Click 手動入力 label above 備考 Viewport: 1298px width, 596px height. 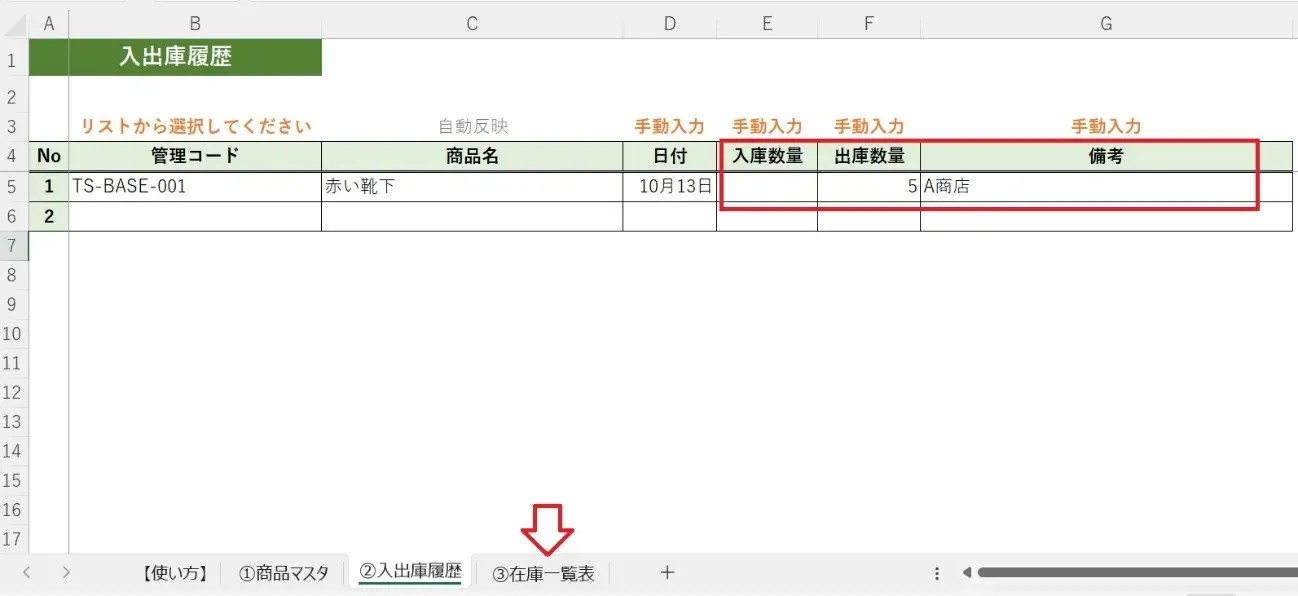1106,127
